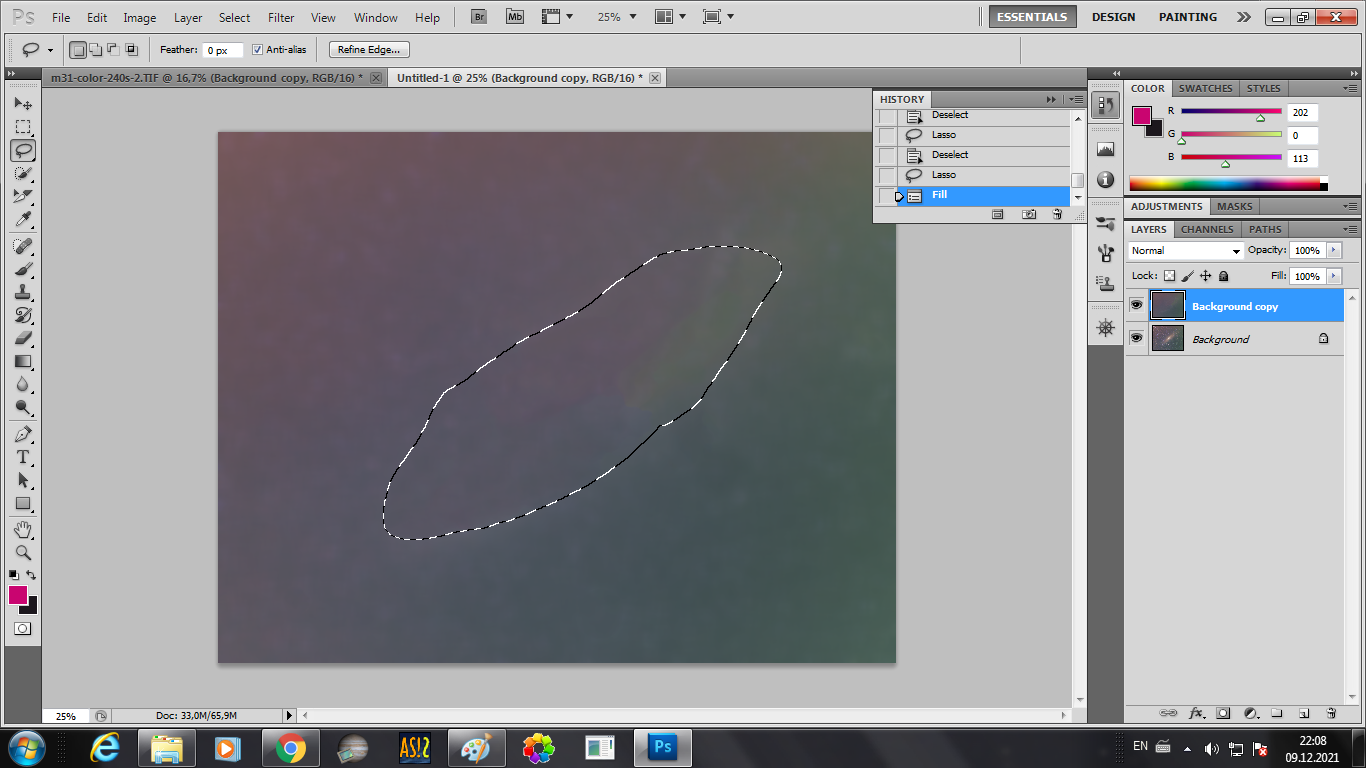Image resolution: width=1366 pixels, height=768 pixels.
Task: Open the Select menu
Action: tap(234, 18)
